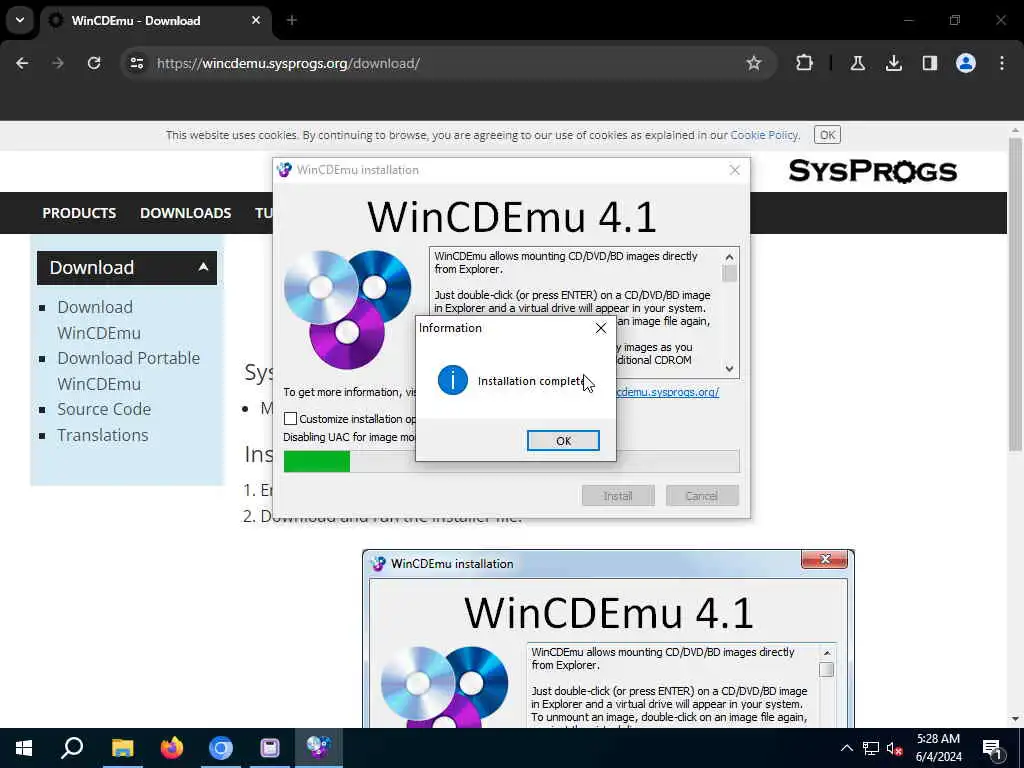
Task: Open Download WinCDEmu sidebar link
Action: click(99, 320)
